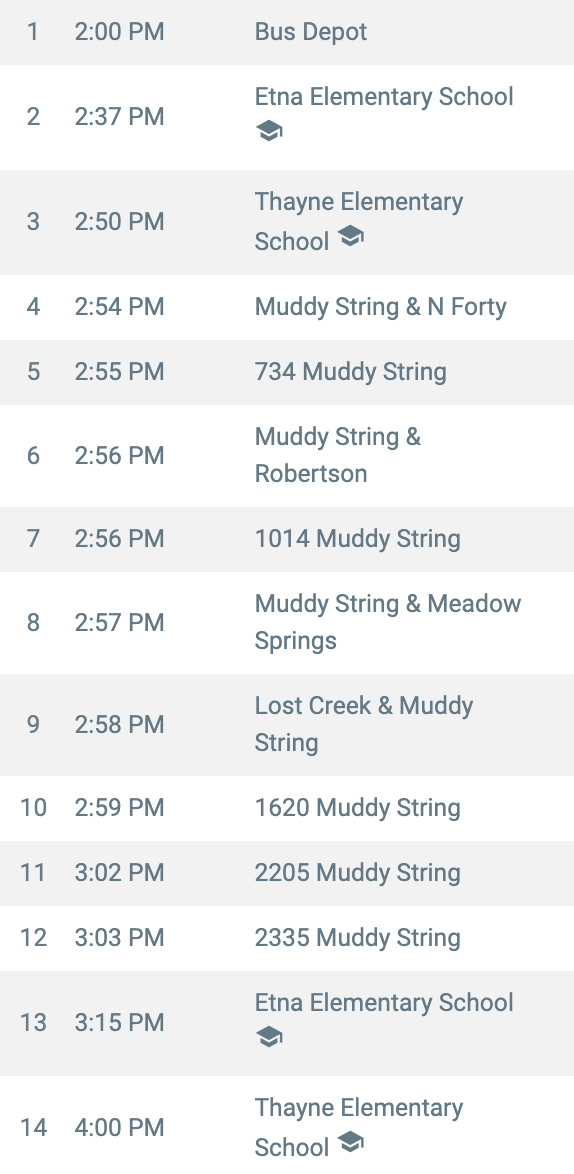574x1174 pixels.
Task: Click stop number 11 in the list
Action: pos(33,873)
